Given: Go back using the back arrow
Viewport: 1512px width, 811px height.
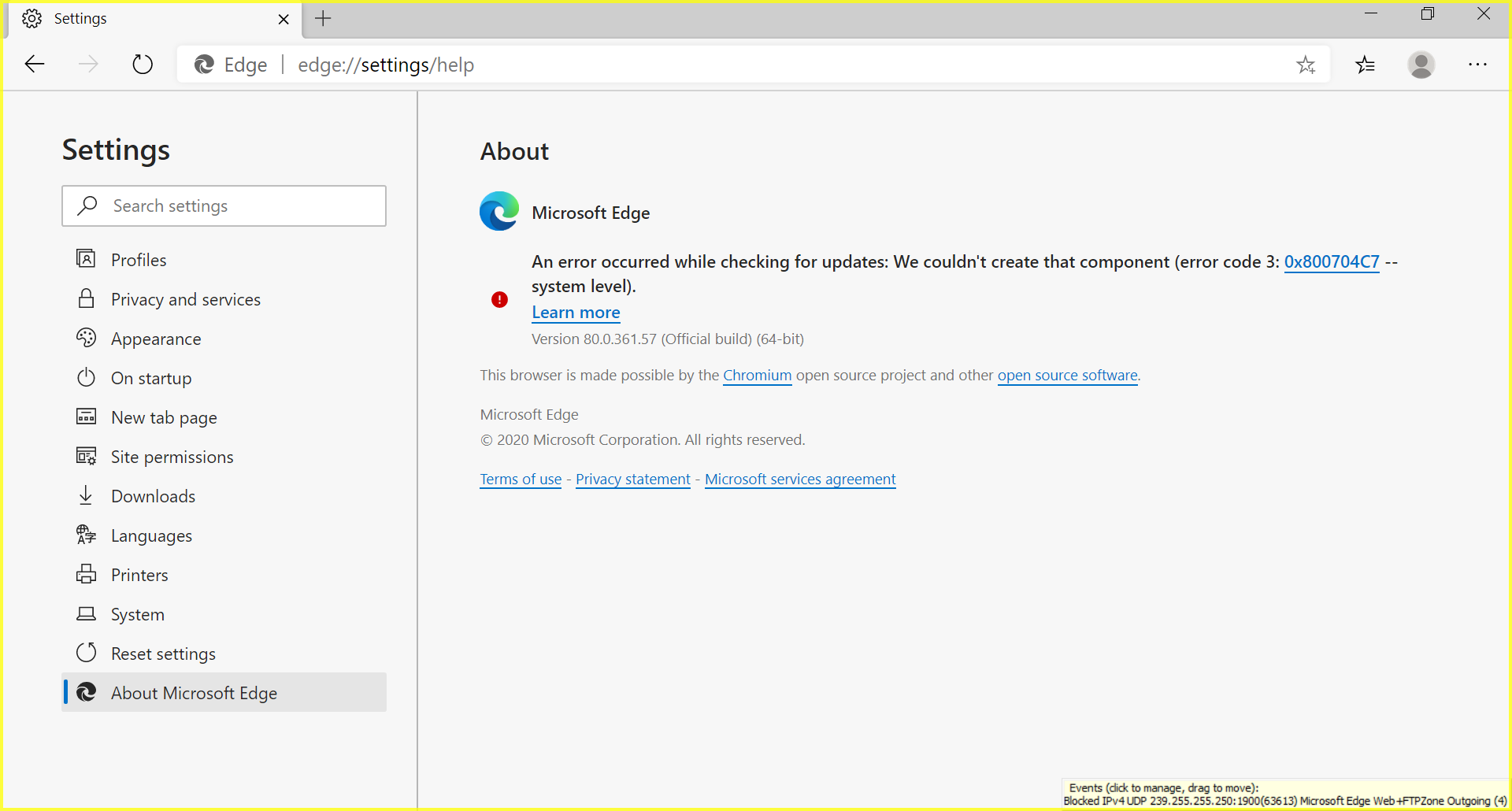Looking at the screenshot, I should point(35,65).
